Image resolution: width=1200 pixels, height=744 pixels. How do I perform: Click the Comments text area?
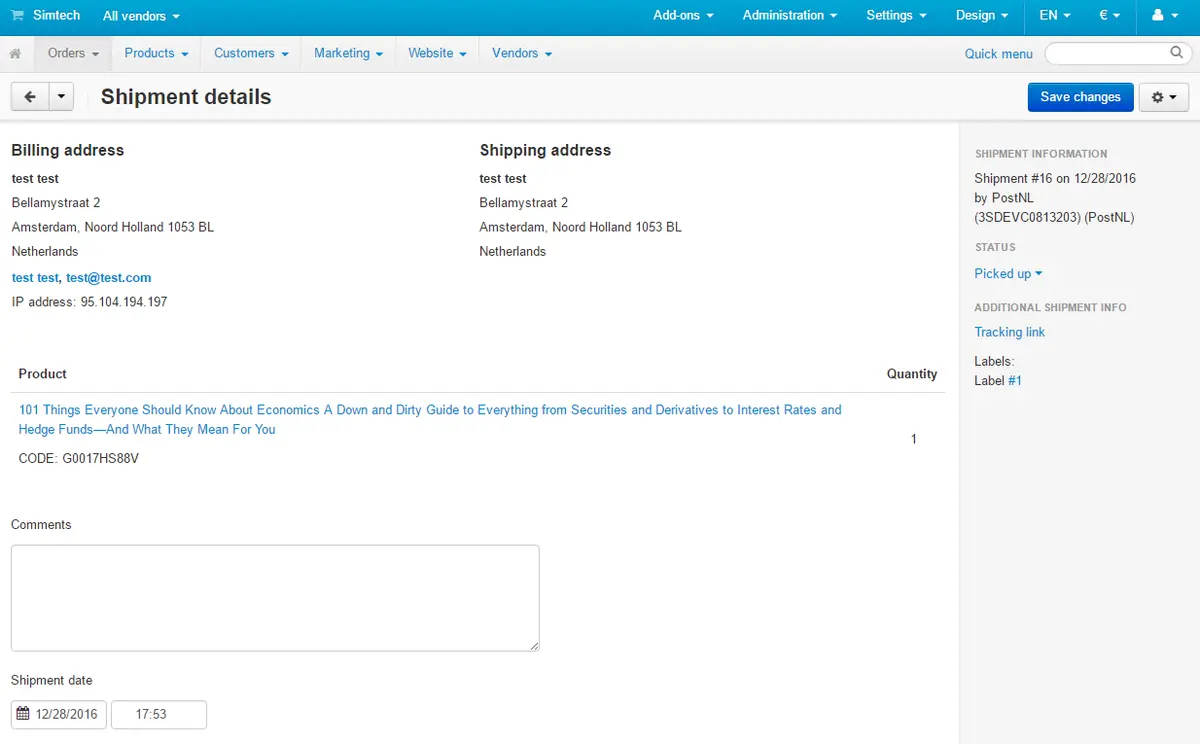tap(275, 598)
